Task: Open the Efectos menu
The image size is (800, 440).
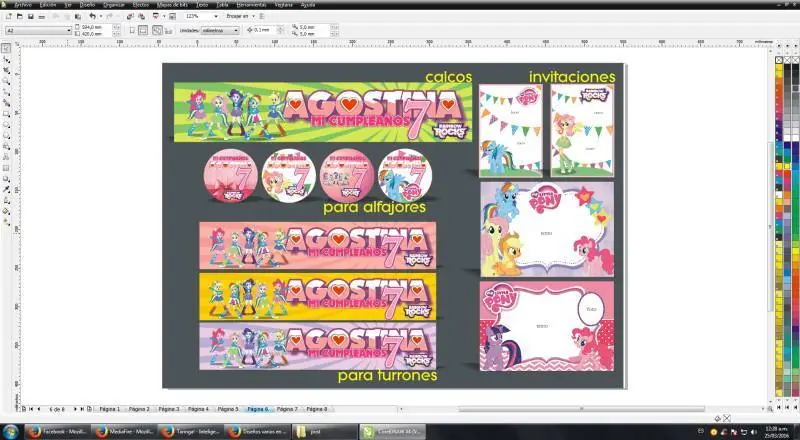Action: point(141,5)
